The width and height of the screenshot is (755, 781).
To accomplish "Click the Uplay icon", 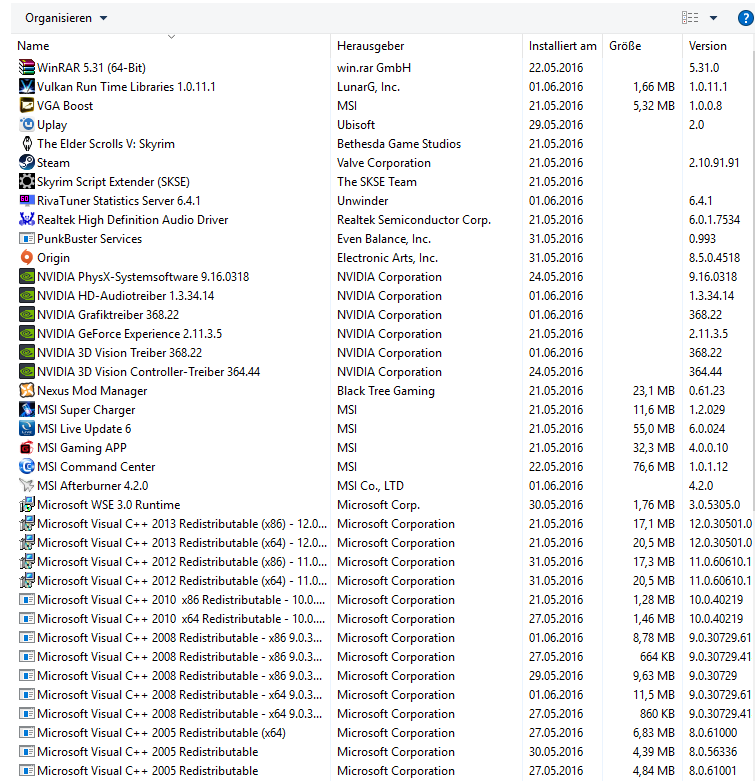I will [26, 124].
